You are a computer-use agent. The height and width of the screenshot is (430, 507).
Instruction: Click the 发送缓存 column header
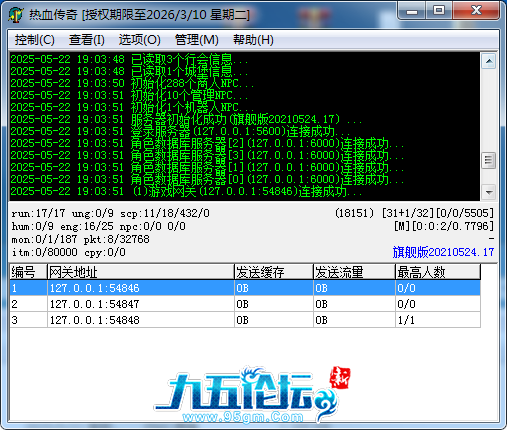pos(274,272)
